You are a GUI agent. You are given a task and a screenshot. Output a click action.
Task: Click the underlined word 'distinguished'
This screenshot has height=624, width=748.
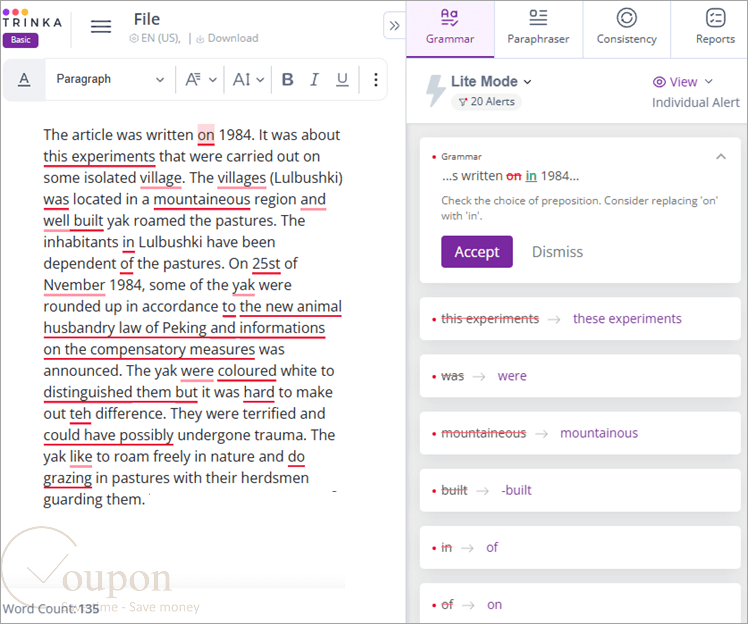coord(87,393)
